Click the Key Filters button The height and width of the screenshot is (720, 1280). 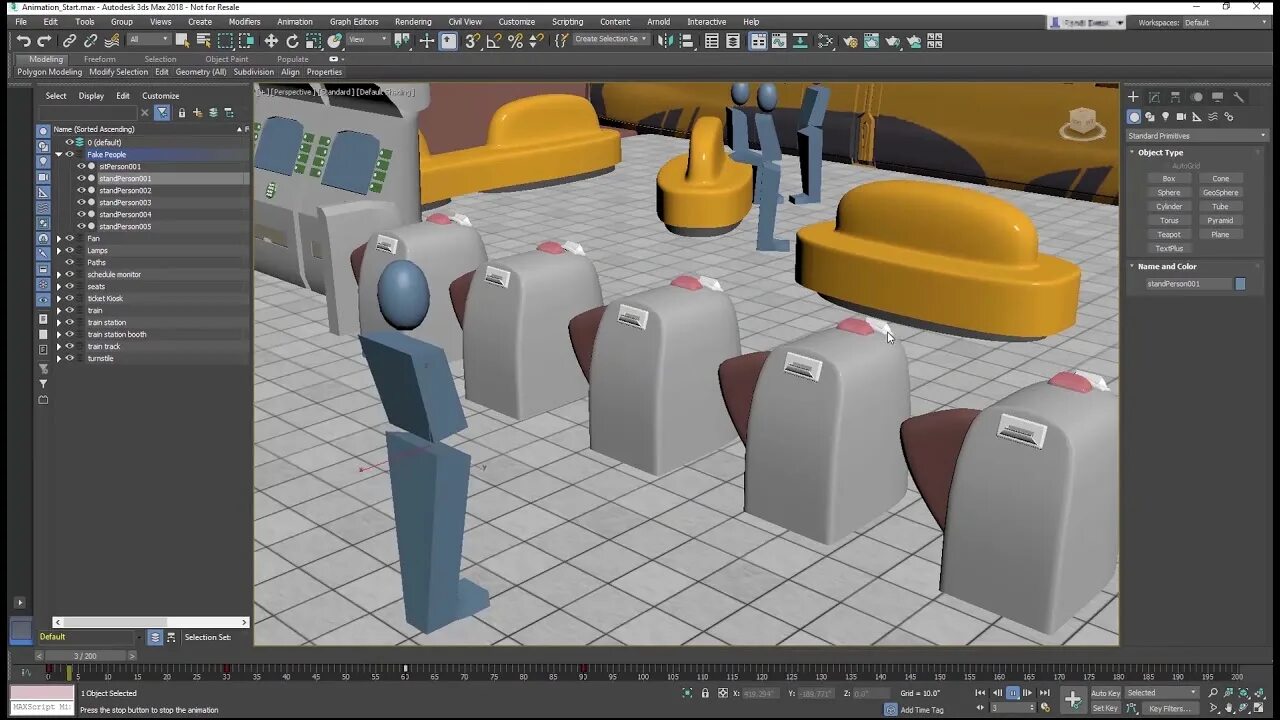[x=1169, y=708]
